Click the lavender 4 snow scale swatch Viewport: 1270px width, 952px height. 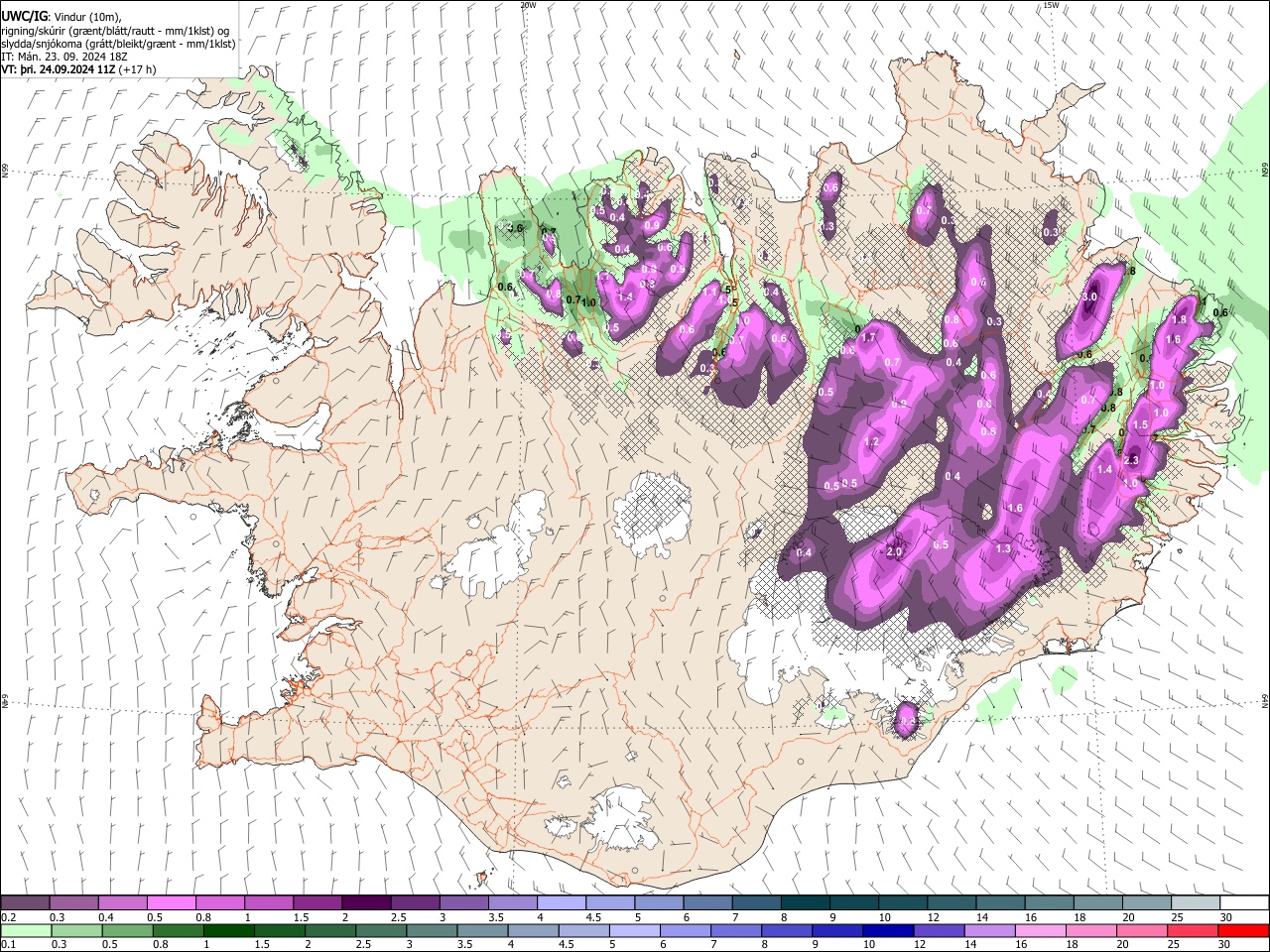pyautogui.click(x=560, y=903)
